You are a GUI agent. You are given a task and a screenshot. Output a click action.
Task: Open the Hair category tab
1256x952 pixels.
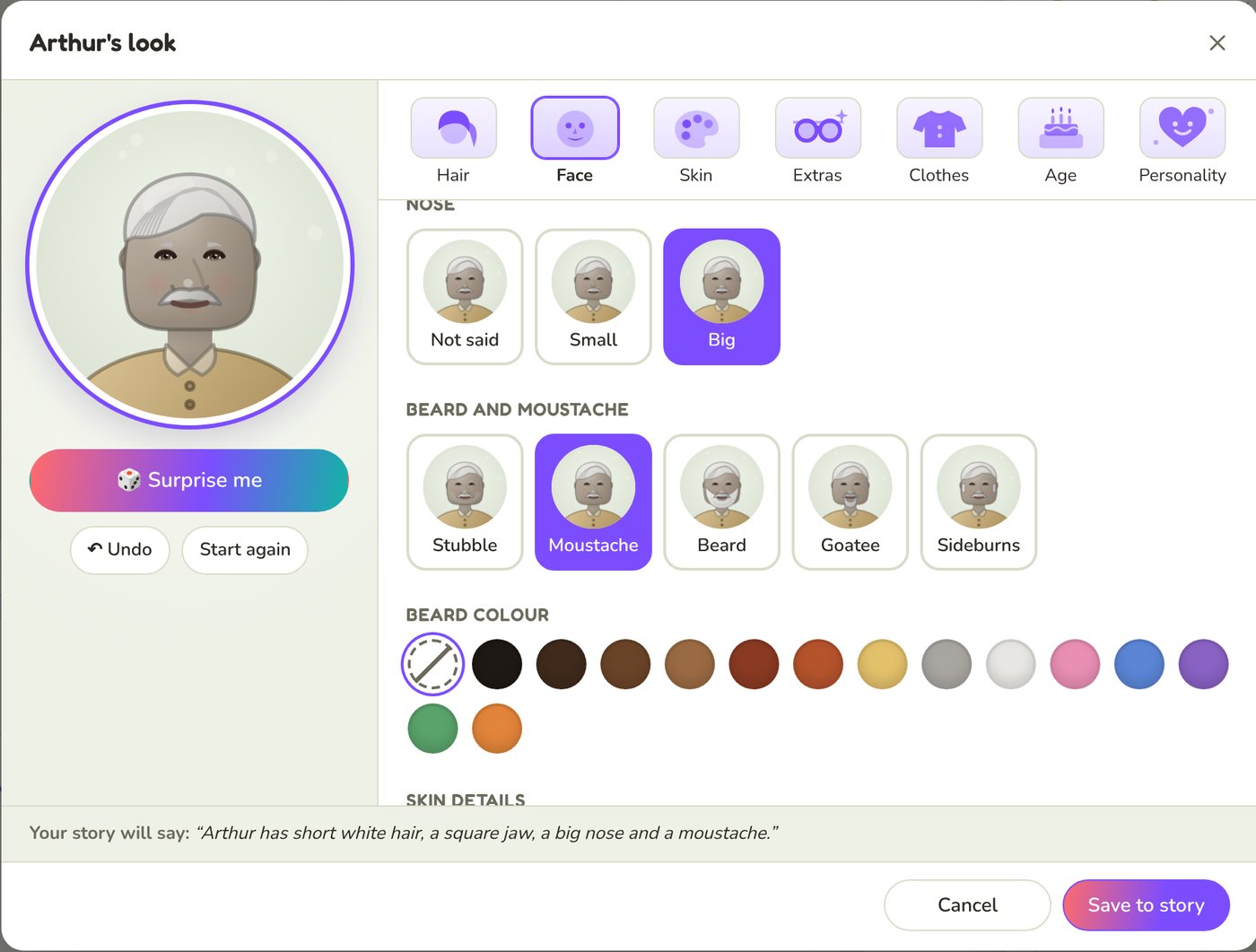[x=453, y=142]
